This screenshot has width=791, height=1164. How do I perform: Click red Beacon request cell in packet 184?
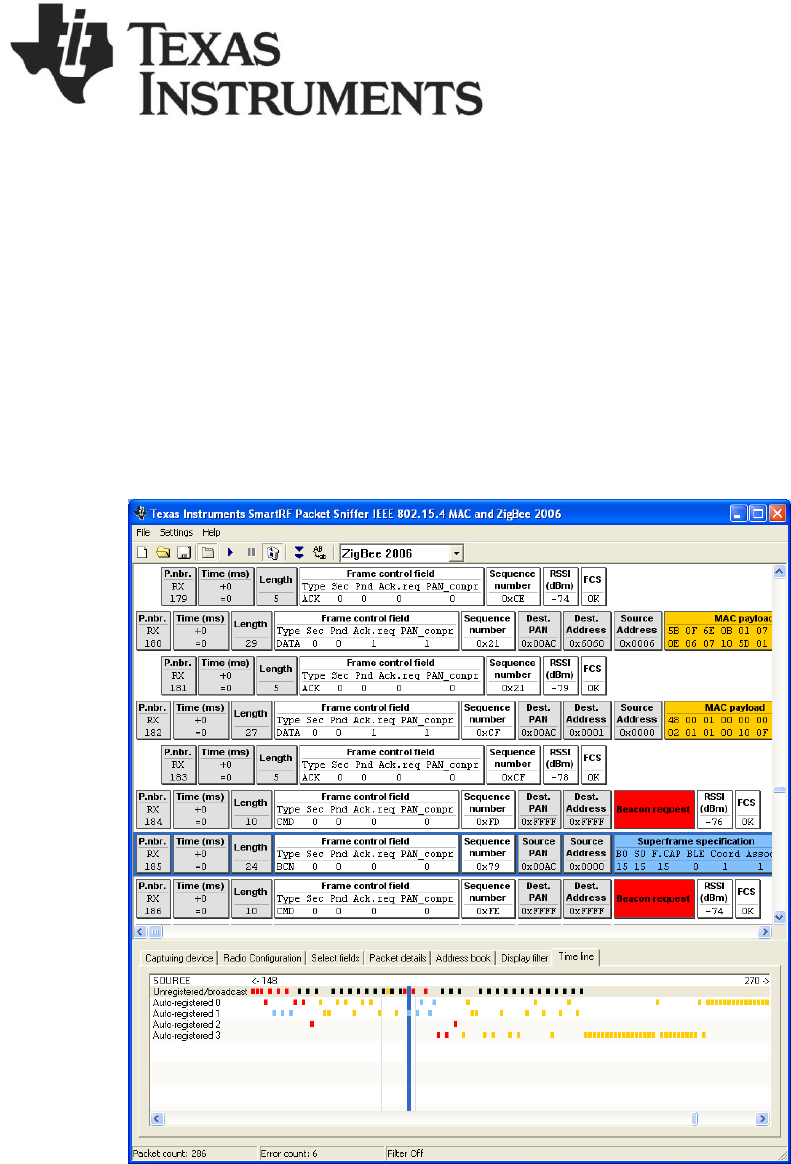(654, 809)
